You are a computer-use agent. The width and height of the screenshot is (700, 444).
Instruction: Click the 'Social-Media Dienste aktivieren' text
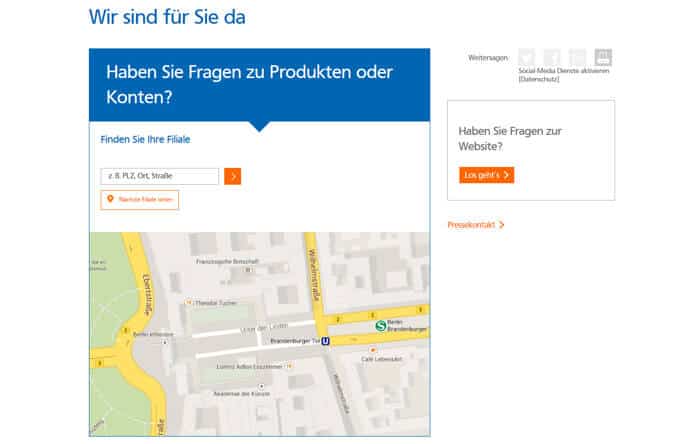(563, 71)
